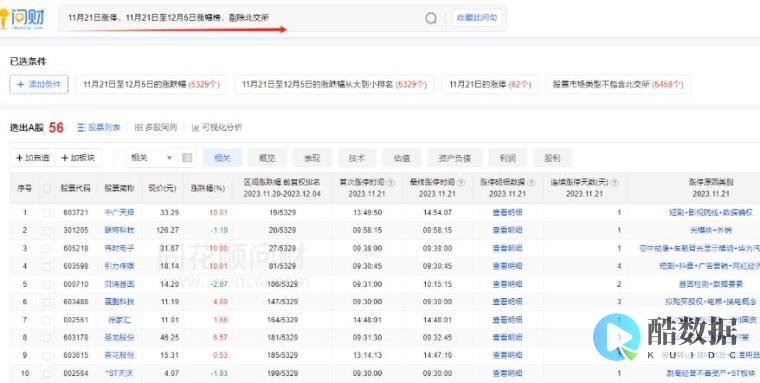This screenshot has height=383, width=760.
Task: Click 查看明细 in row 605218
Action: 507,248
